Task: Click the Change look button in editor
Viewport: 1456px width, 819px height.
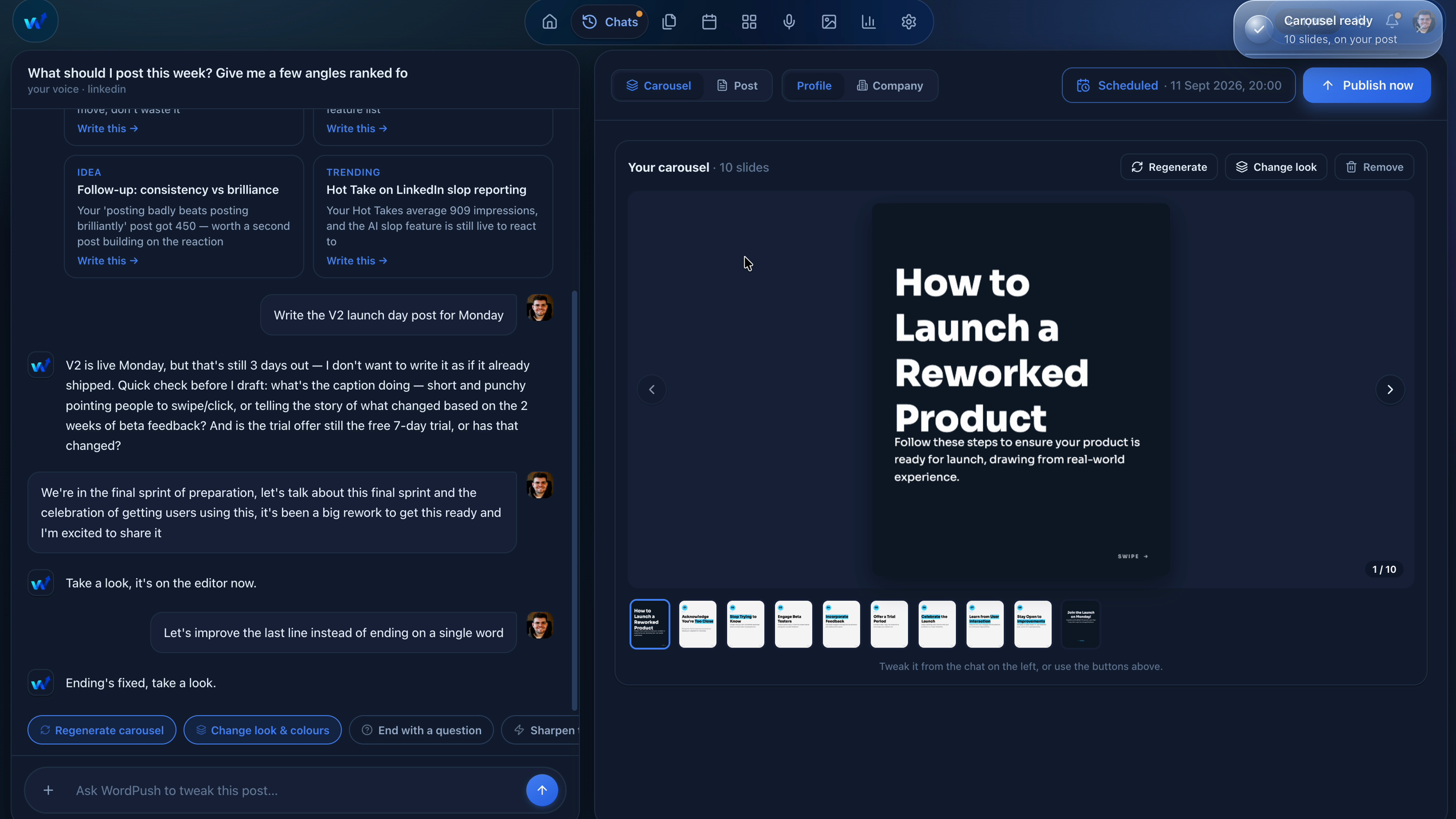Action: 1276,167
